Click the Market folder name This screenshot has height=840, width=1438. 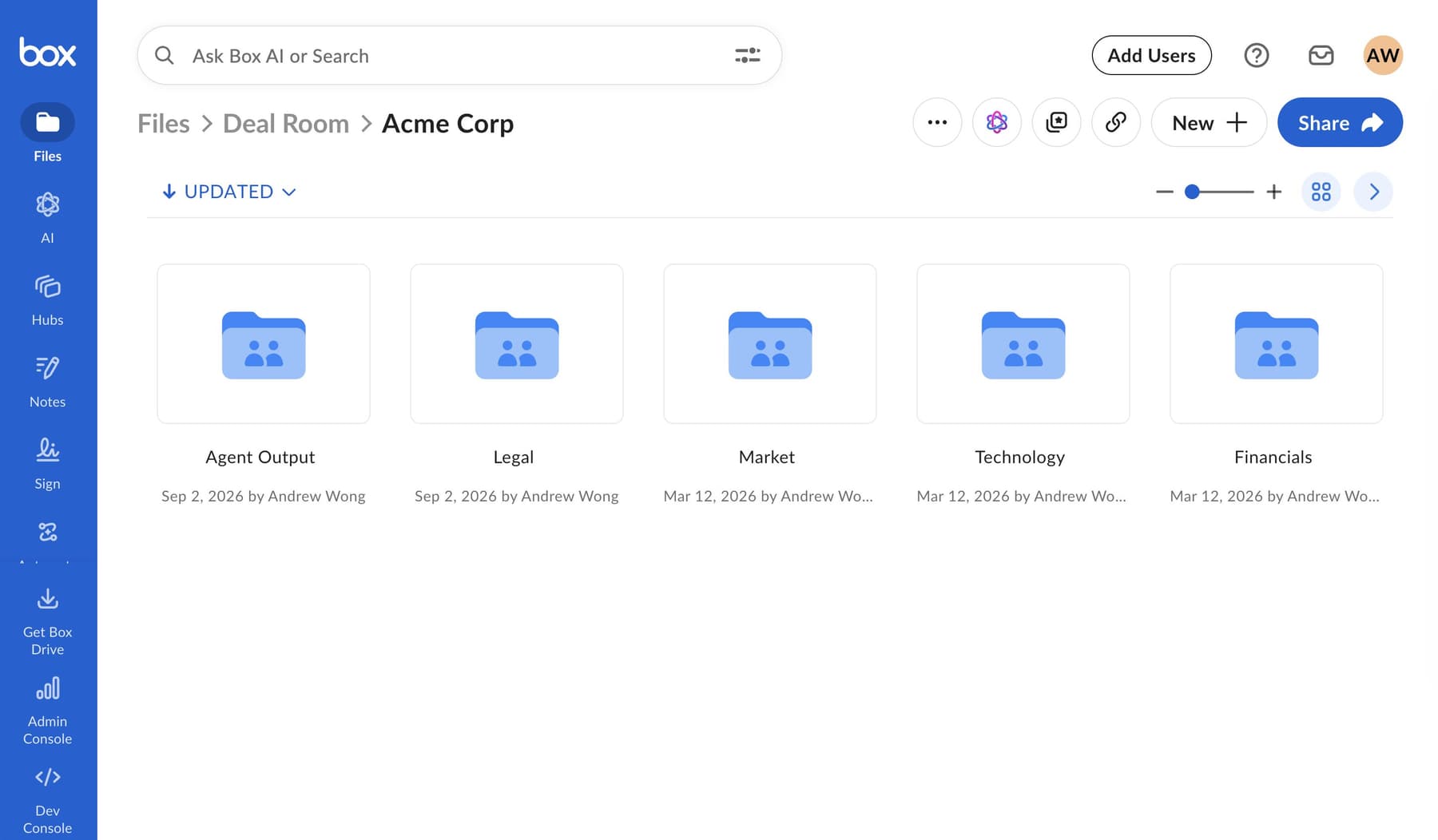click(767, 457)
